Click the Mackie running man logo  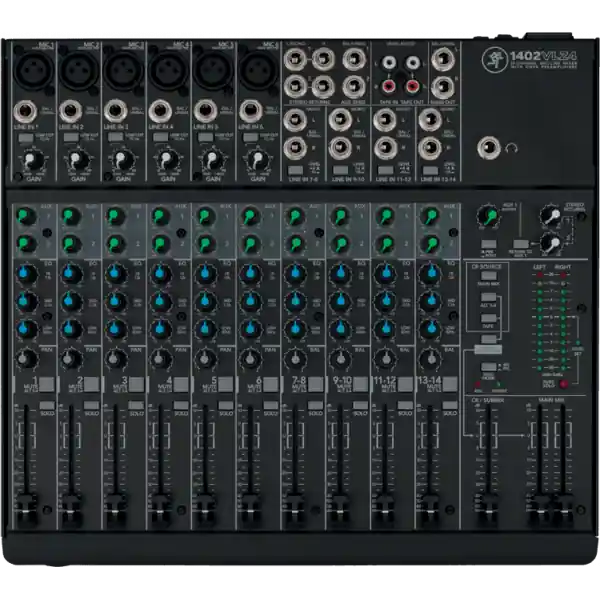494,60
